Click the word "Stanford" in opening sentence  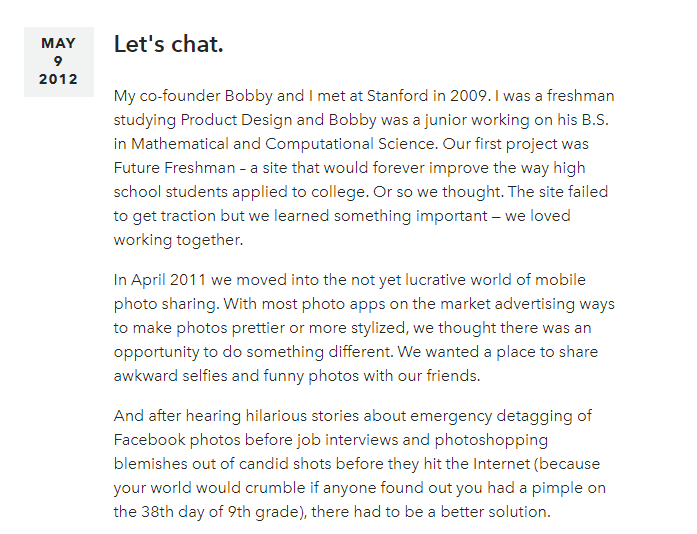[397, 96]
